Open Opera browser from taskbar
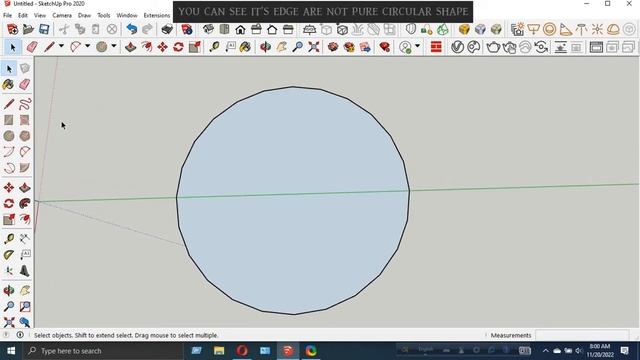The image size is (640, 360). point(242,351)
